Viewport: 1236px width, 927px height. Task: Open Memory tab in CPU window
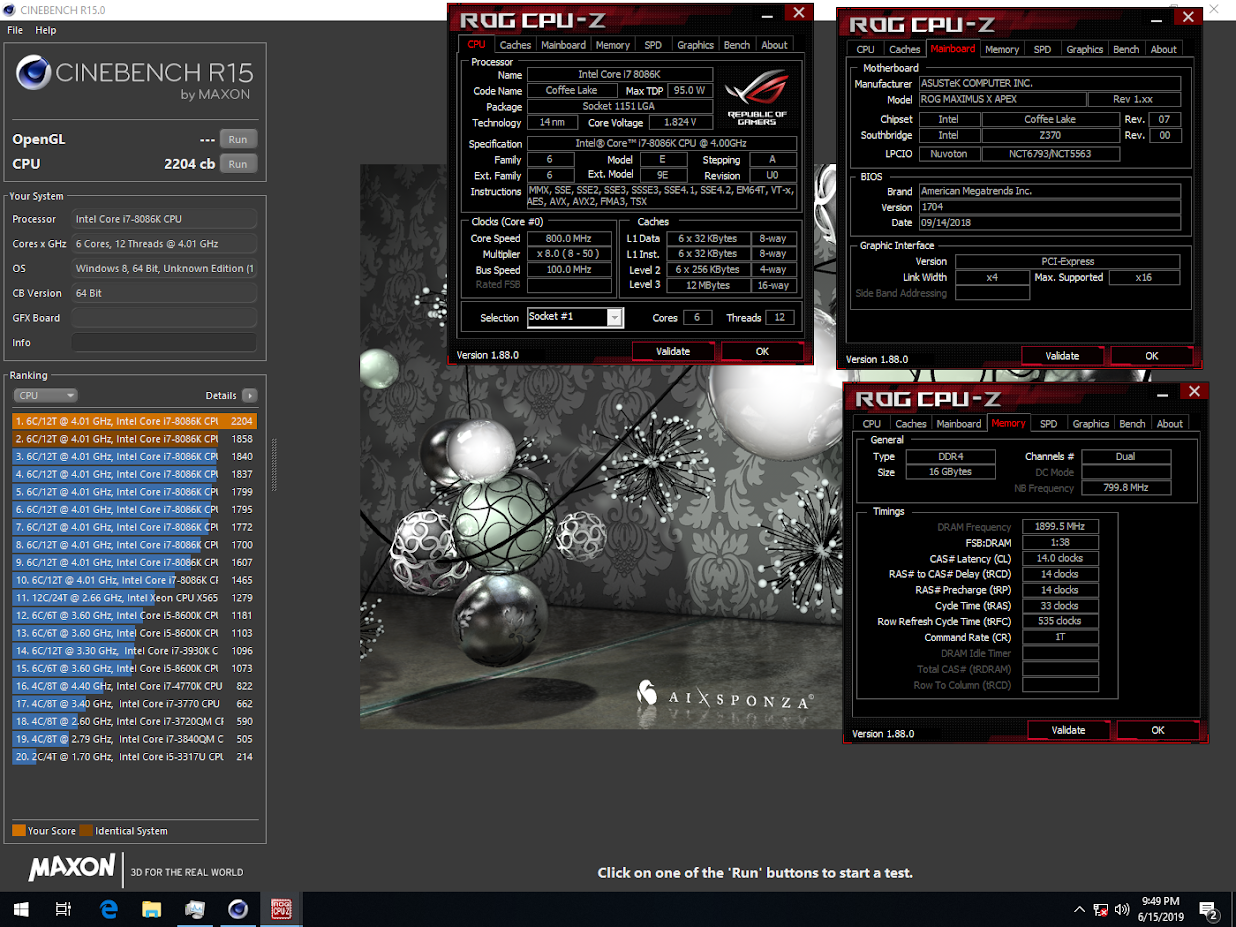tap(613, 44)
